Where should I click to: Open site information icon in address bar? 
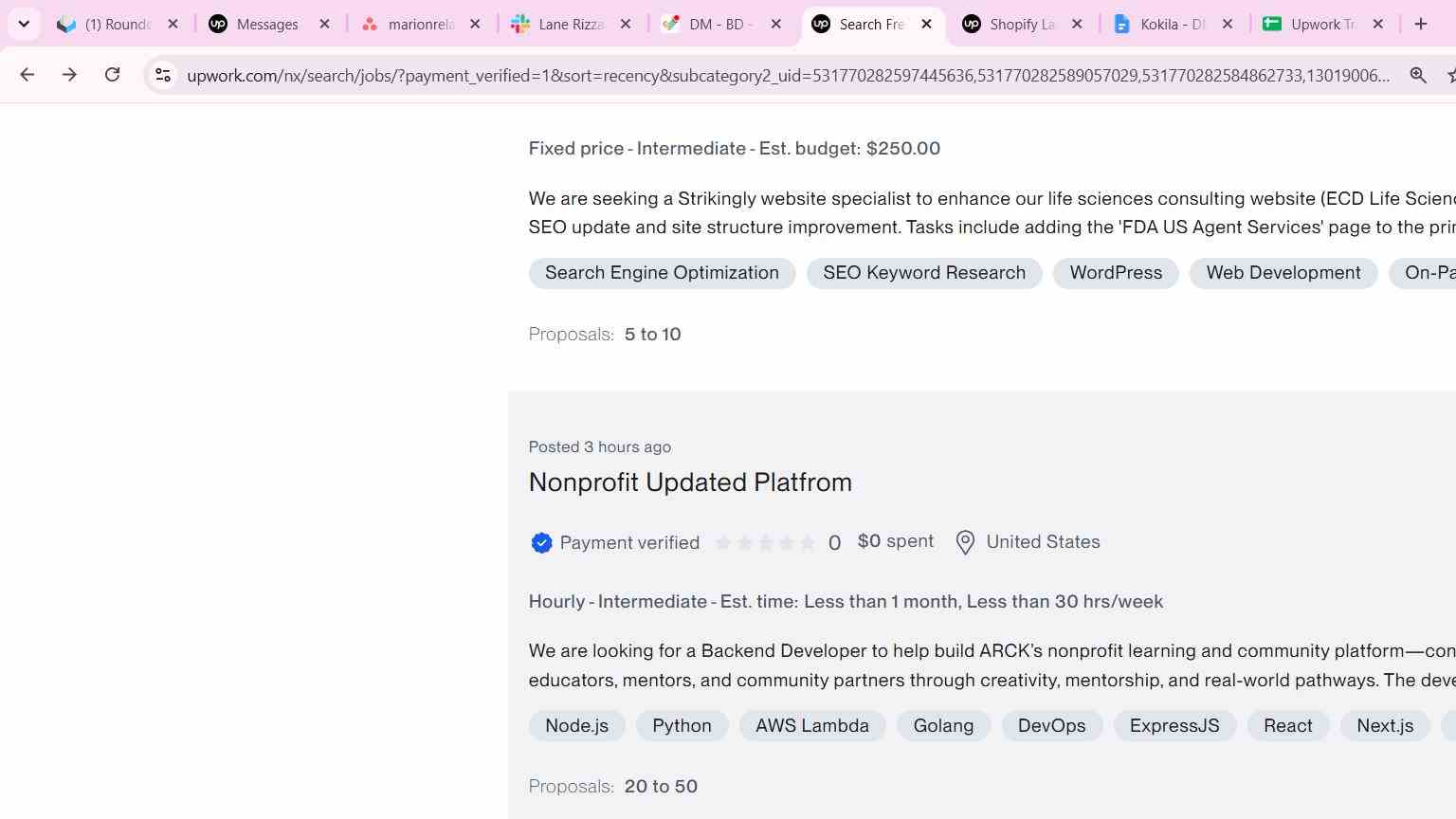click(162, 75)
